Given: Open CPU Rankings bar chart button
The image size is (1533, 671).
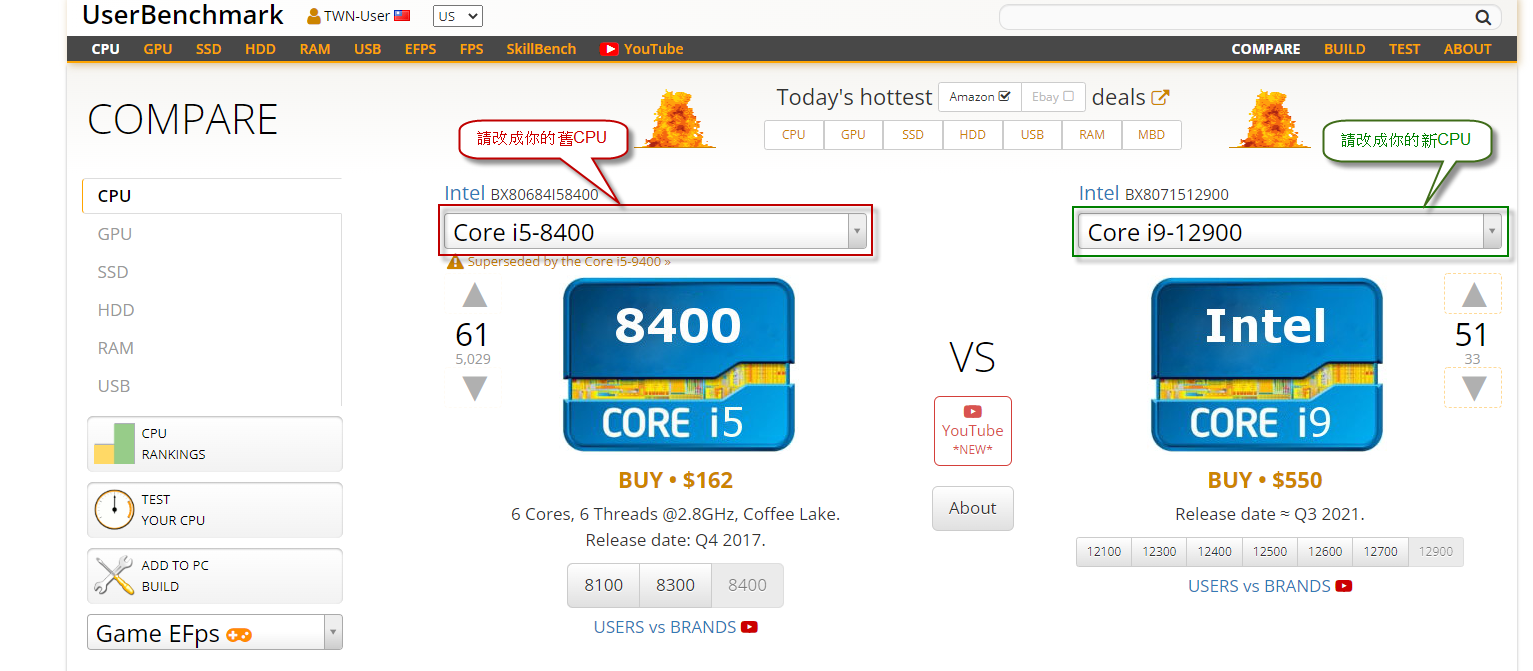Looking at the screenshot, I should [215, 444].
